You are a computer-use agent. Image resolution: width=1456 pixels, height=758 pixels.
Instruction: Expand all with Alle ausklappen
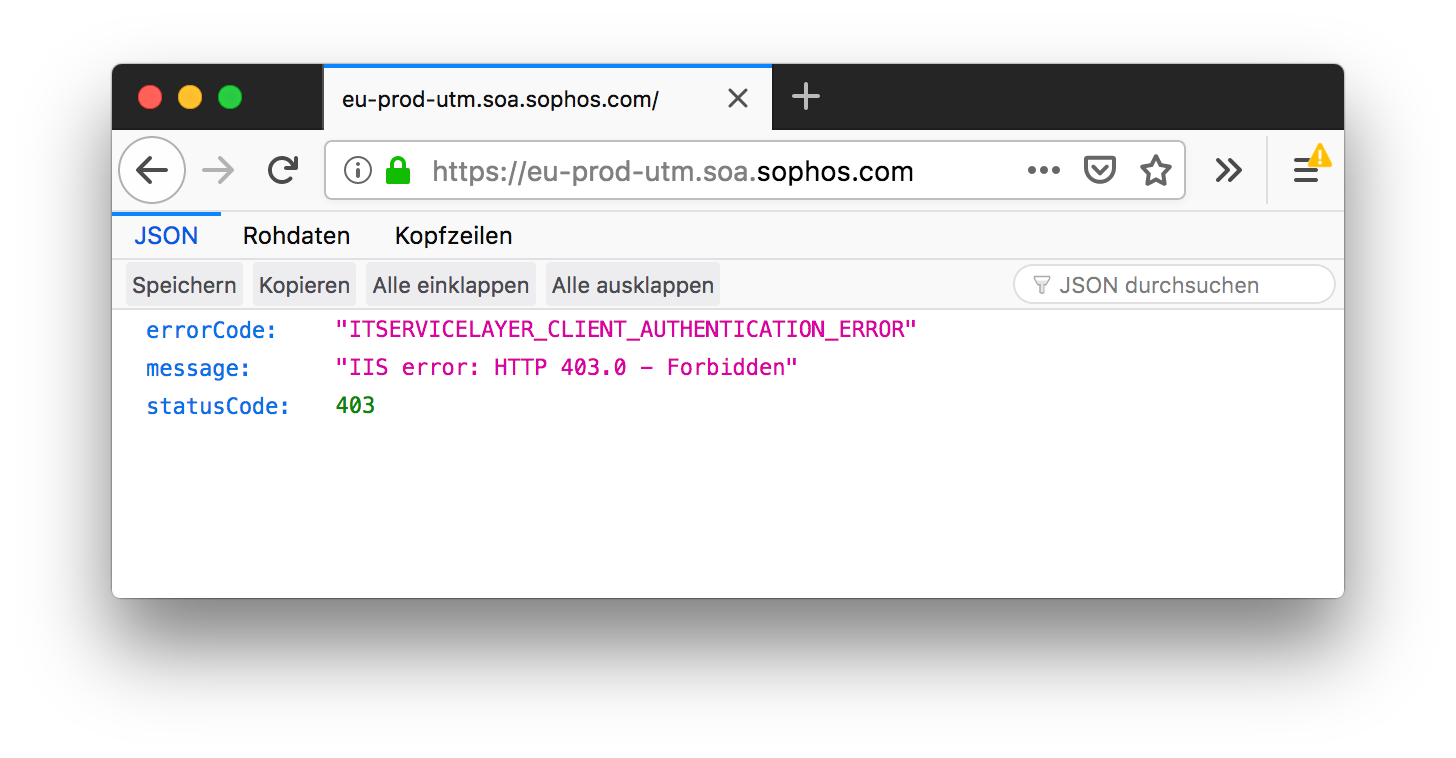click(x=632, y=285)
